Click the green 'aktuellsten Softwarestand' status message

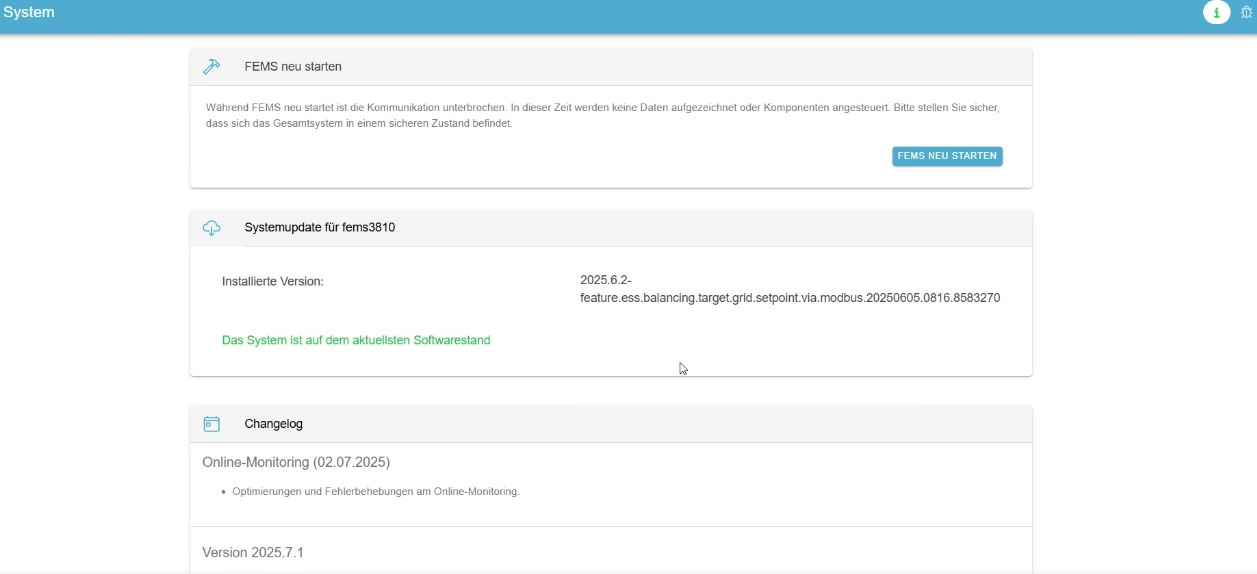pos(356,340)
